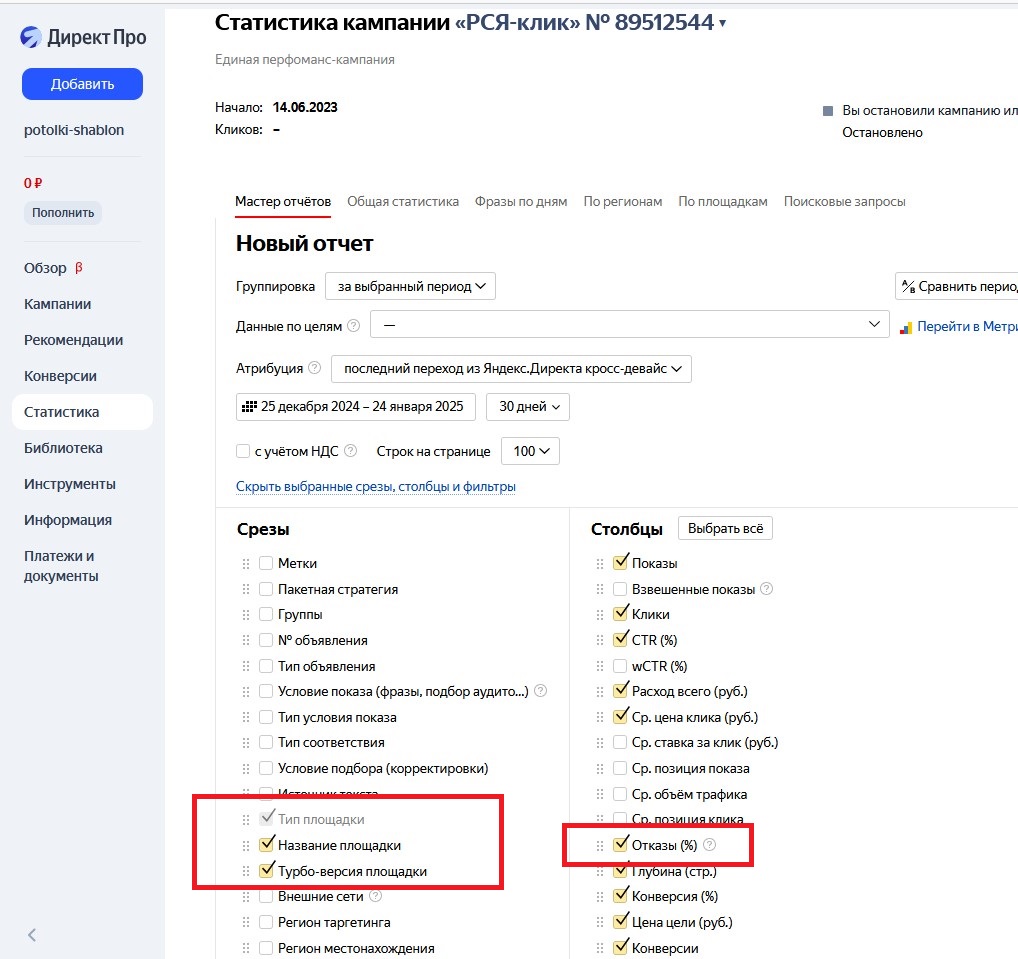The height and width of the screenshot is (959, 1018).
Task: Click help icon next to Отказы (%)
Action: pos(710,846)
